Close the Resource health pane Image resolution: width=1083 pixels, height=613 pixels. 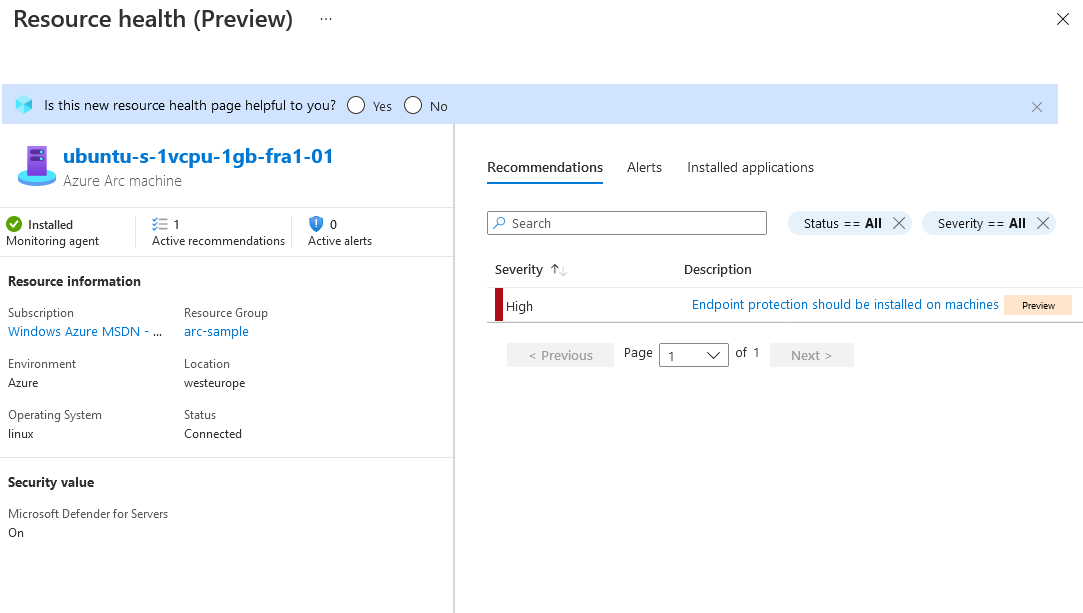pos(1063,19)
